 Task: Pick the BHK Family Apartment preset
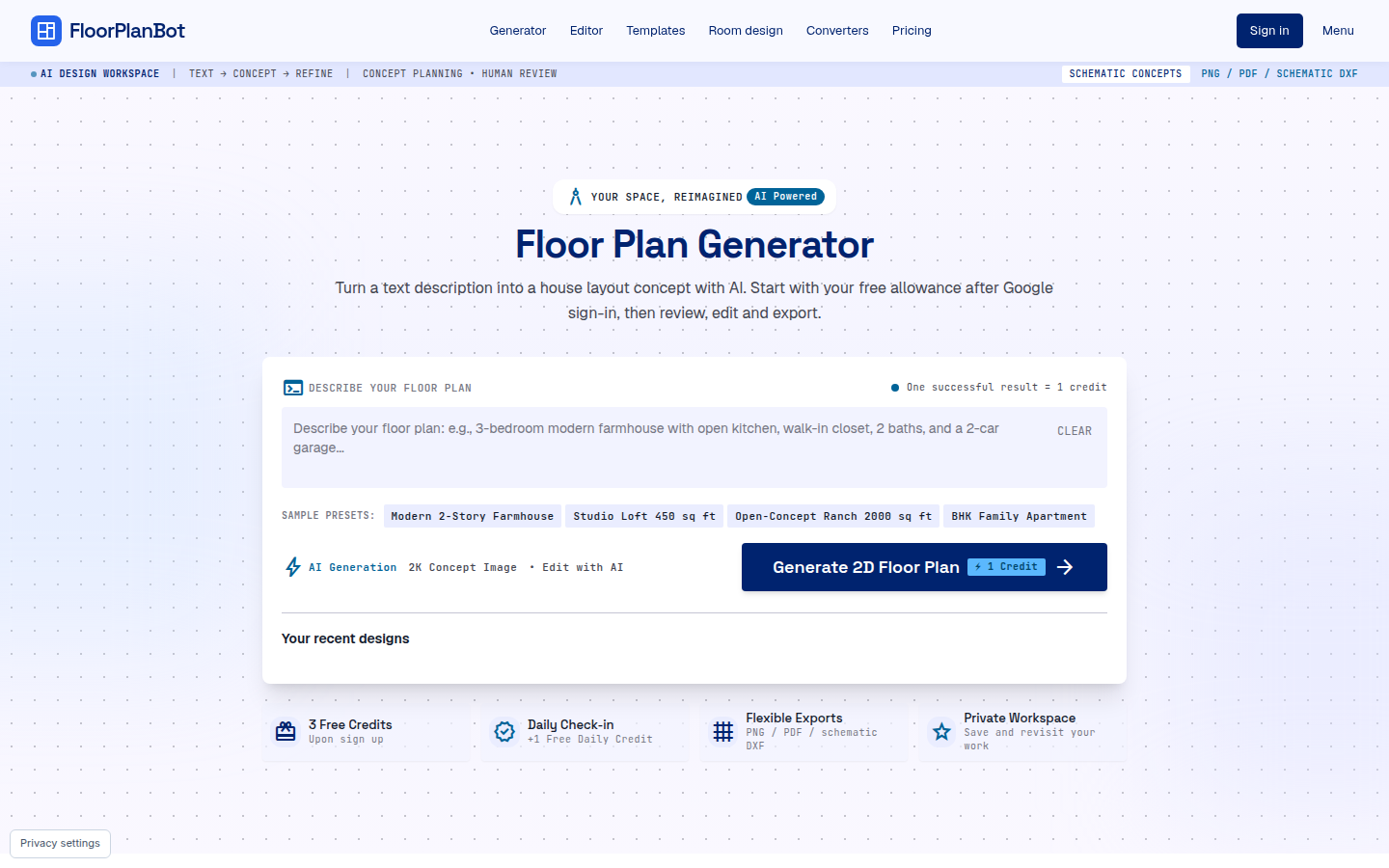[1020, 516]
